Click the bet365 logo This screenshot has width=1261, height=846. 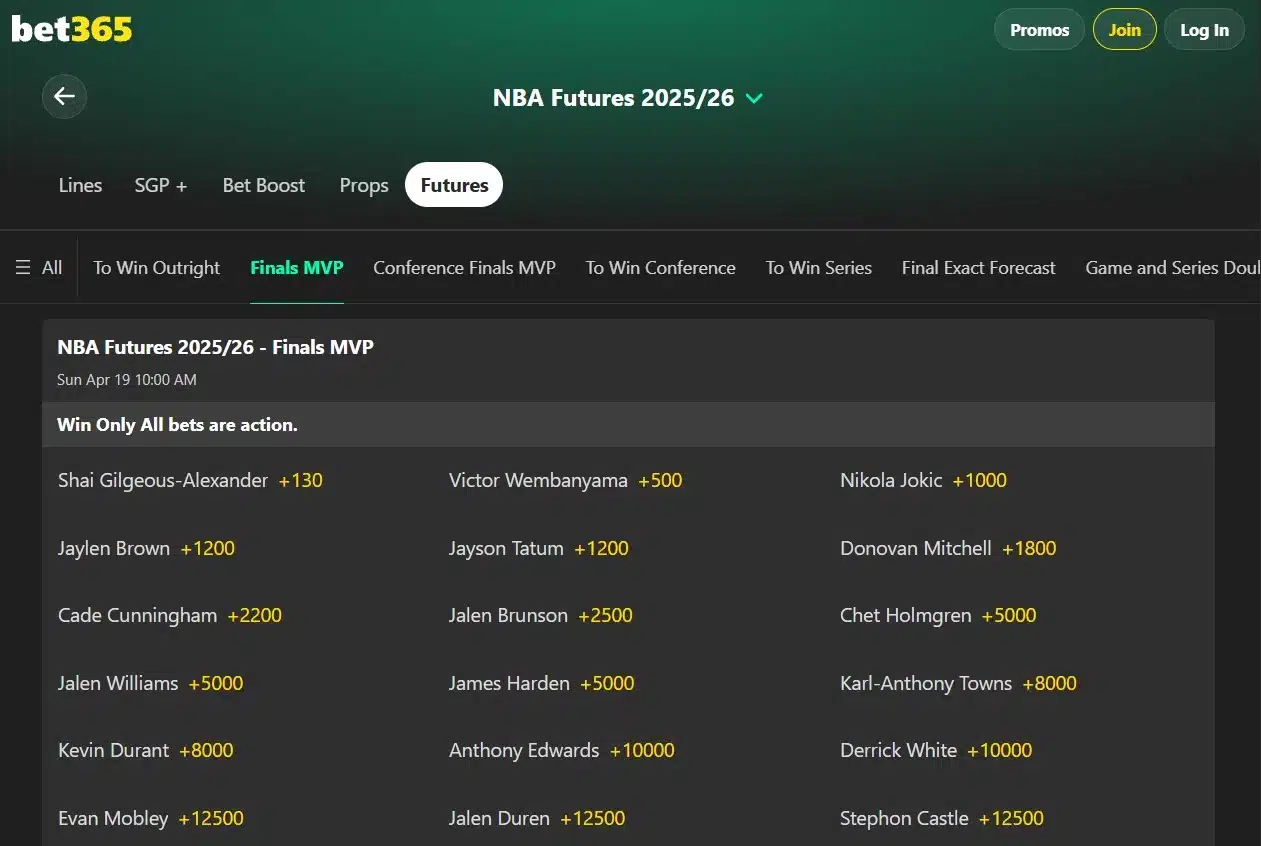pyautogui.click(x=70, y=28)
